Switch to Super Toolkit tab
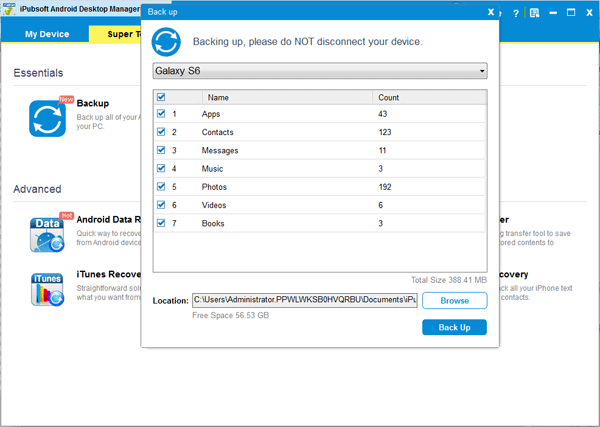This screenshot has width=600, height=427. (115, 34)
